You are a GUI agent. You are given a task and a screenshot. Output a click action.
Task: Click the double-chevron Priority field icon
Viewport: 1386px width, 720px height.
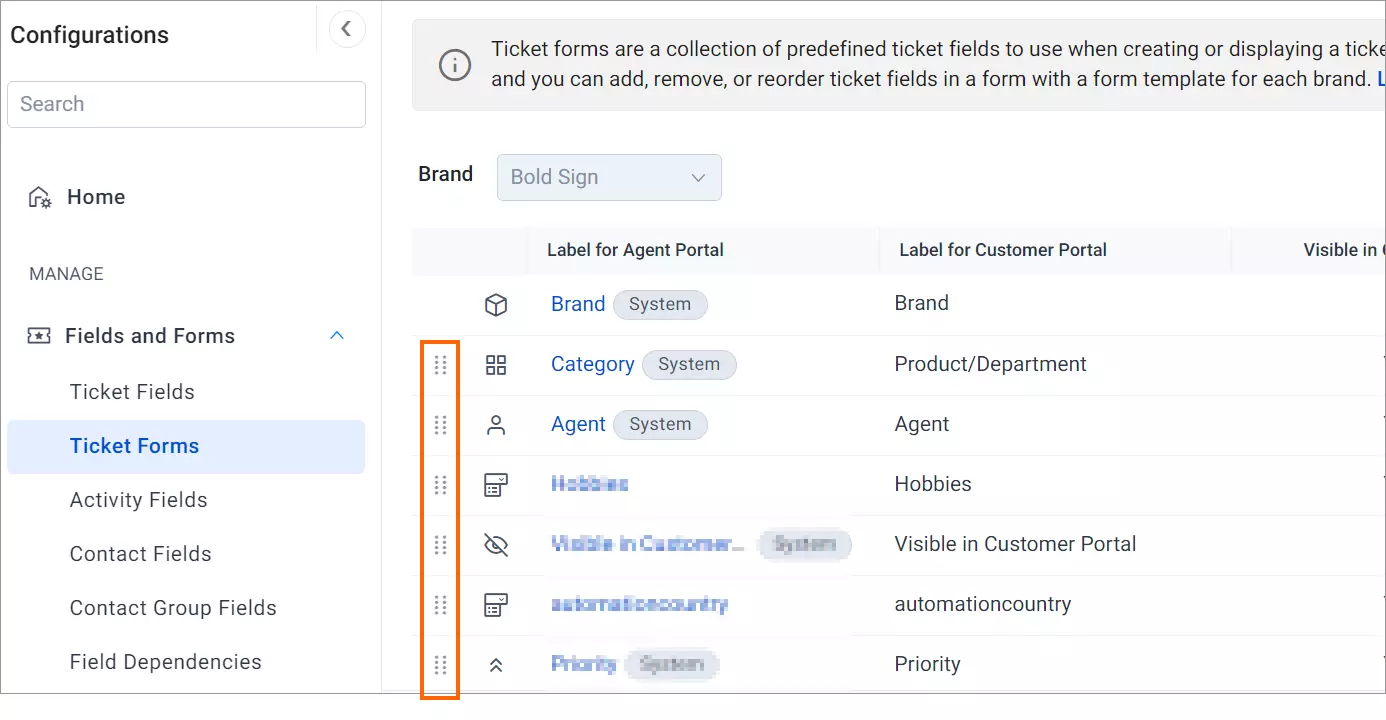click(x=496, y=665)
